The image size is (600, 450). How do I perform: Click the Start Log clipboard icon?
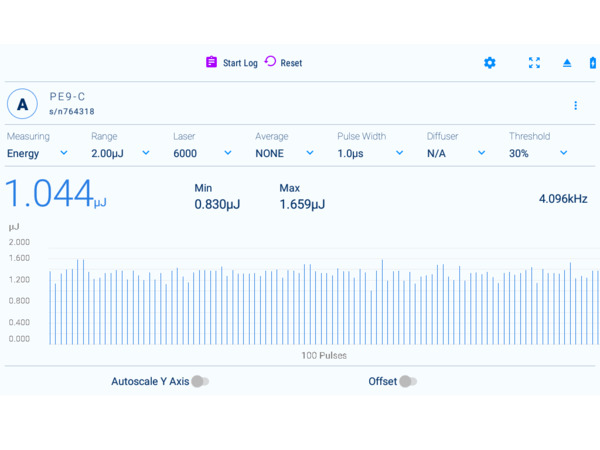pyautogui.click(x=211, y=62)
